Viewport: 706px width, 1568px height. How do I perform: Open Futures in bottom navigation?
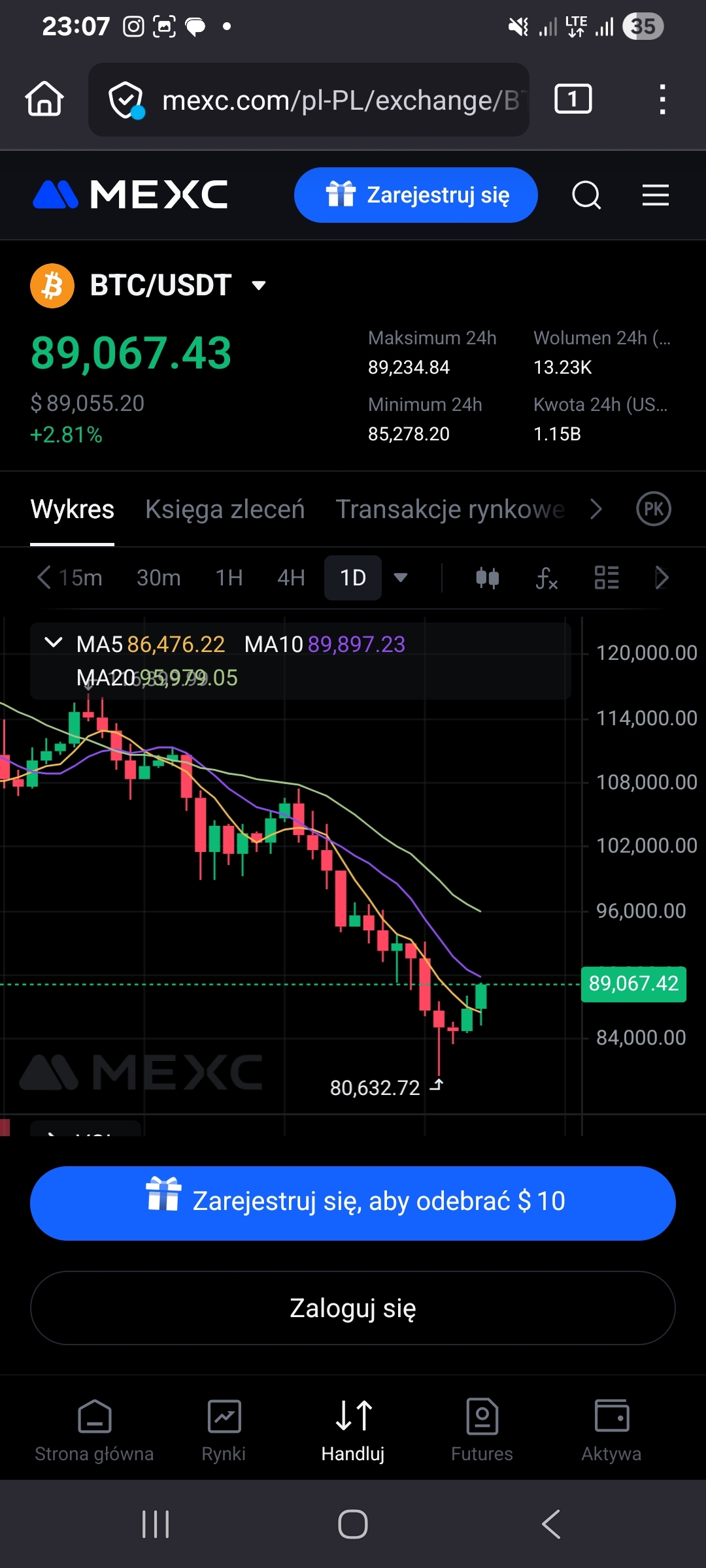482,1429
